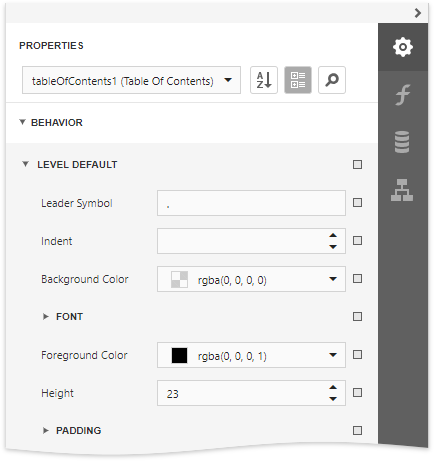This screenshot has height=461, width=434.
Task: Open the Report Explorer hierarchy tab
Action: pos(402,190)
